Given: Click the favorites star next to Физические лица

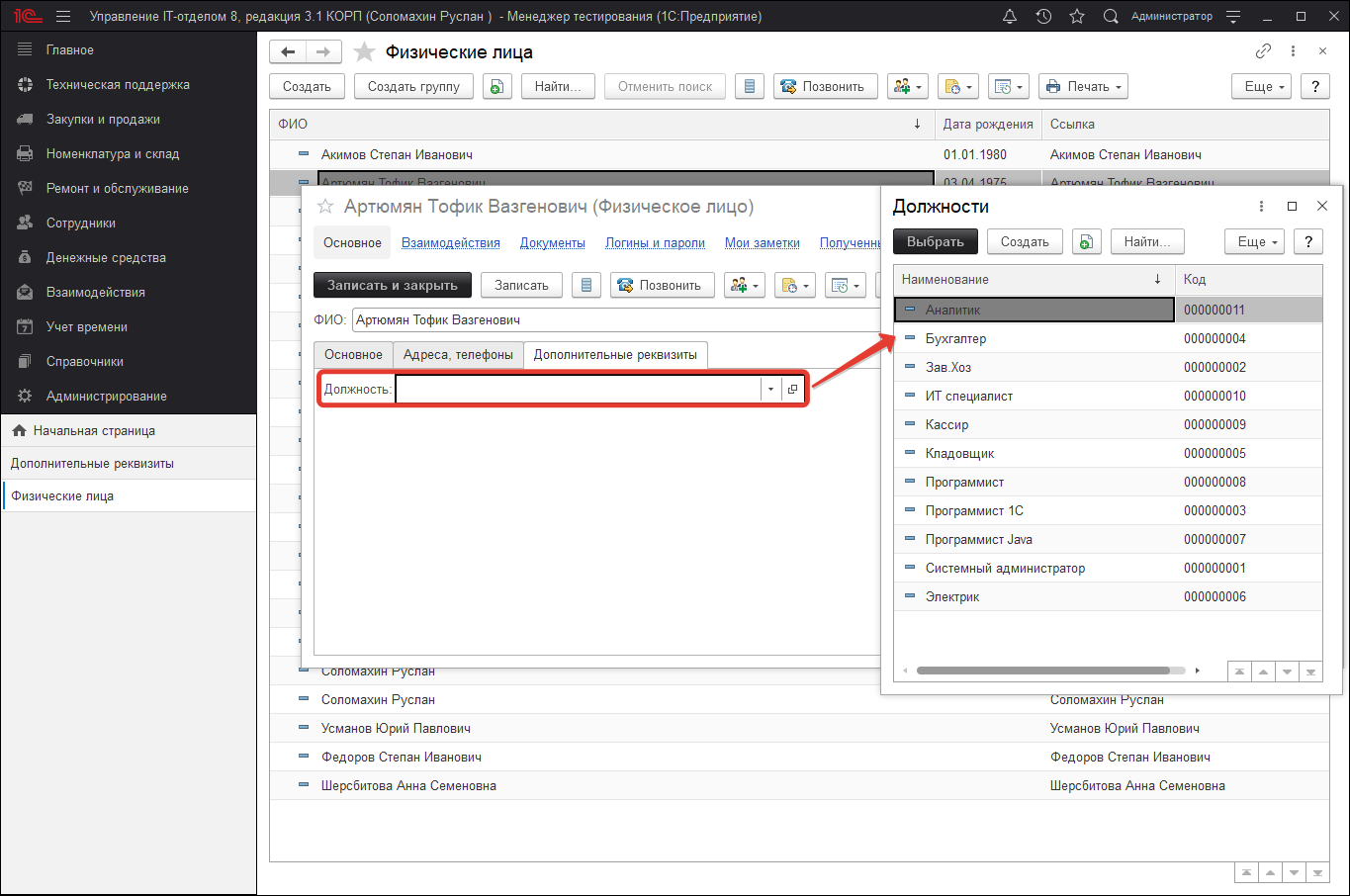Looking at the screenshot, I should (x=364, y=52).
